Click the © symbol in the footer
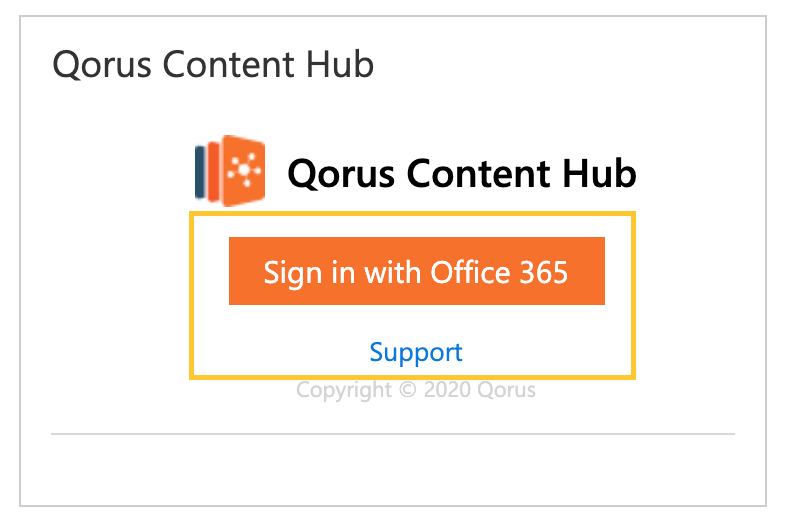The height and width of the screenshot is (517, 787). [406, 390]
